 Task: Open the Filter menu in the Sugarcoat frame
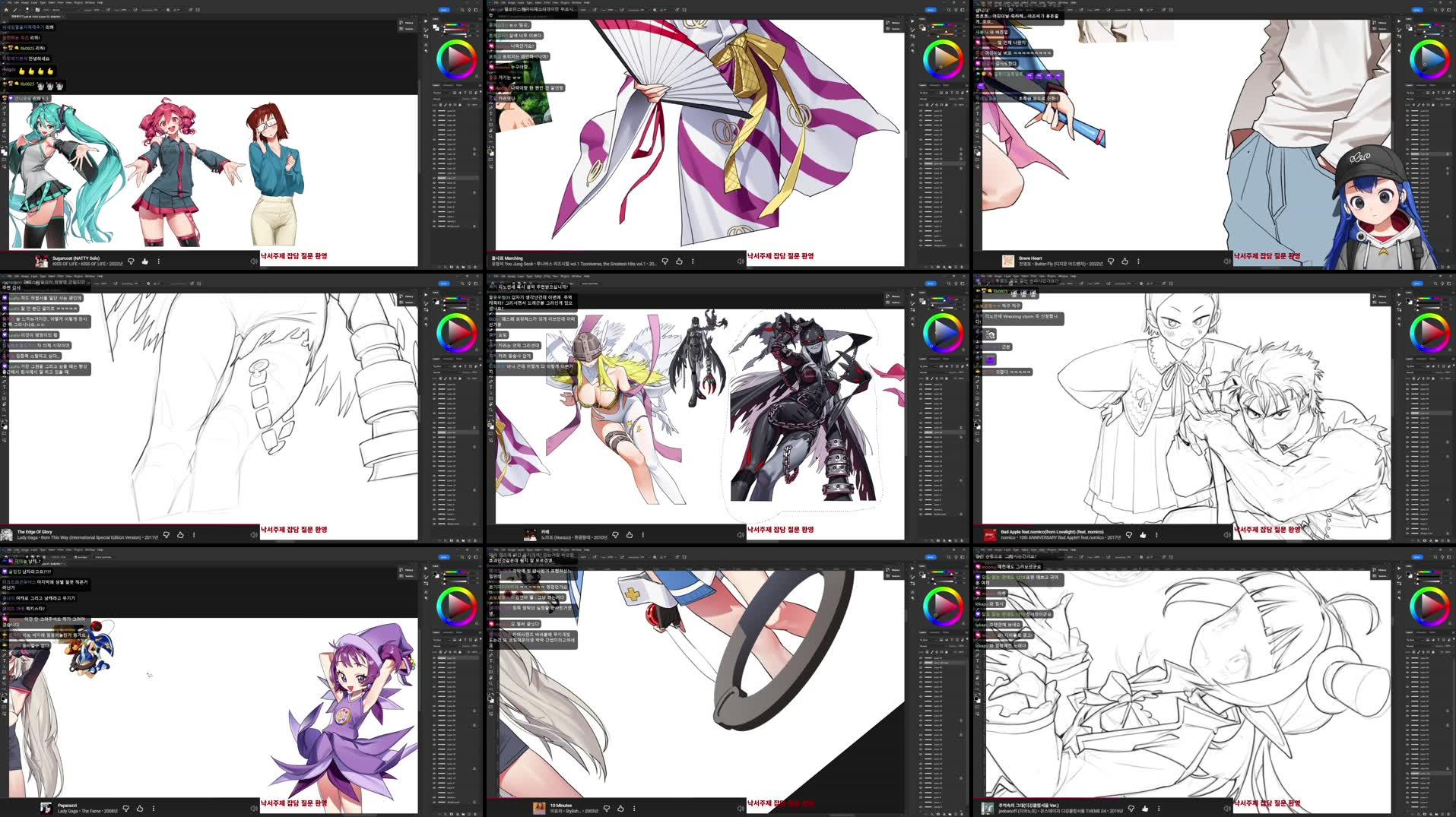[60, 2]
